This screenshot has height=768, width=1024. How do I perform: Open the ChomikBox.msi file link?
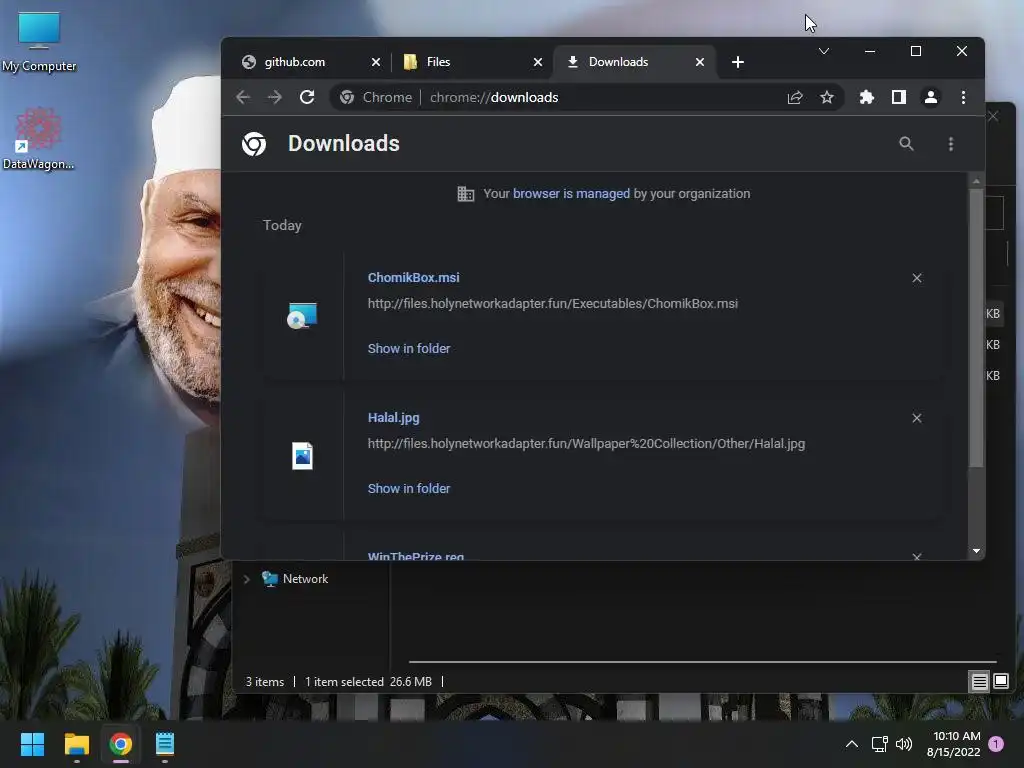(x=413, y=278)
